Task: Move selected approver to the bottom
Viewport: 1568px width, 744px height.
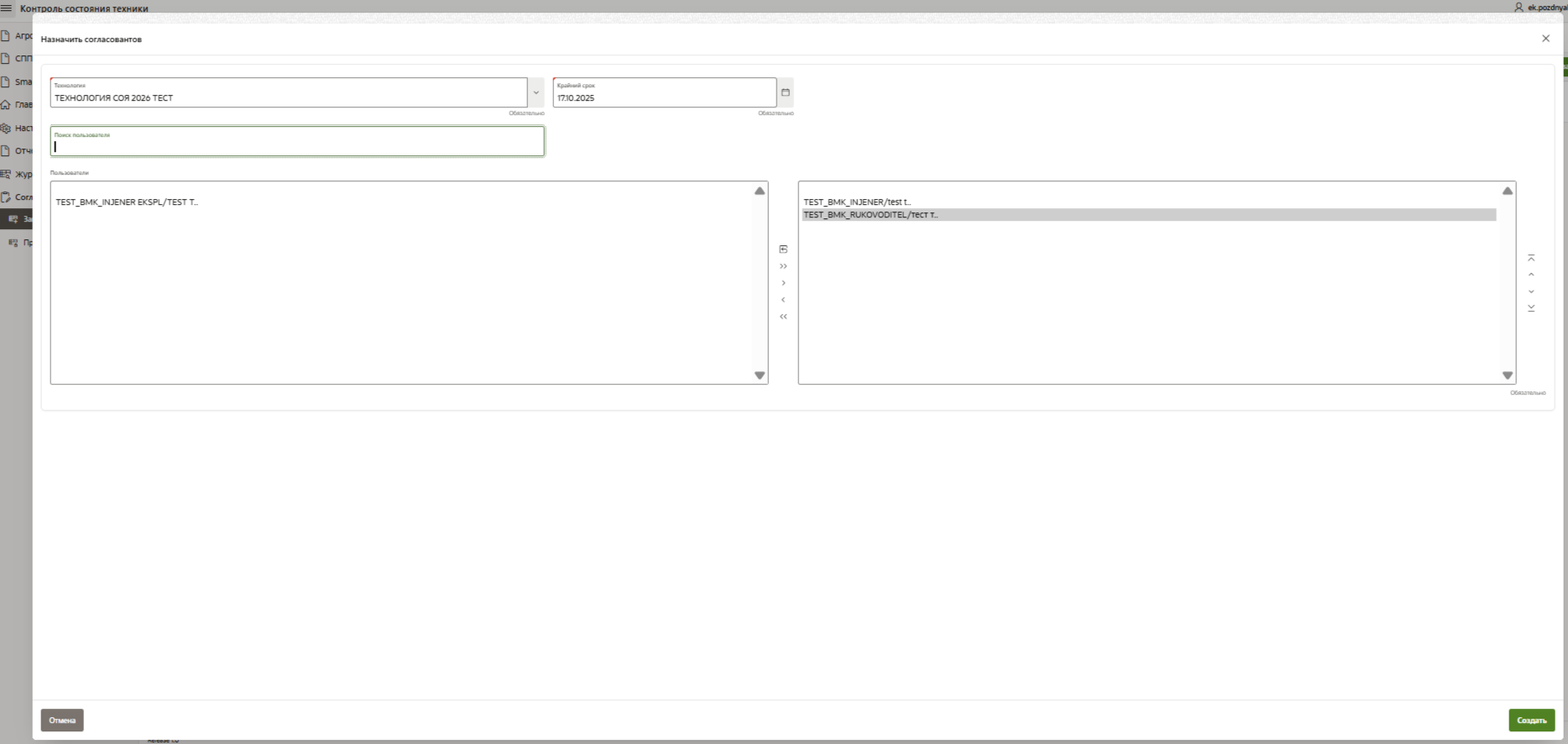Action: tap(1531, 308)
